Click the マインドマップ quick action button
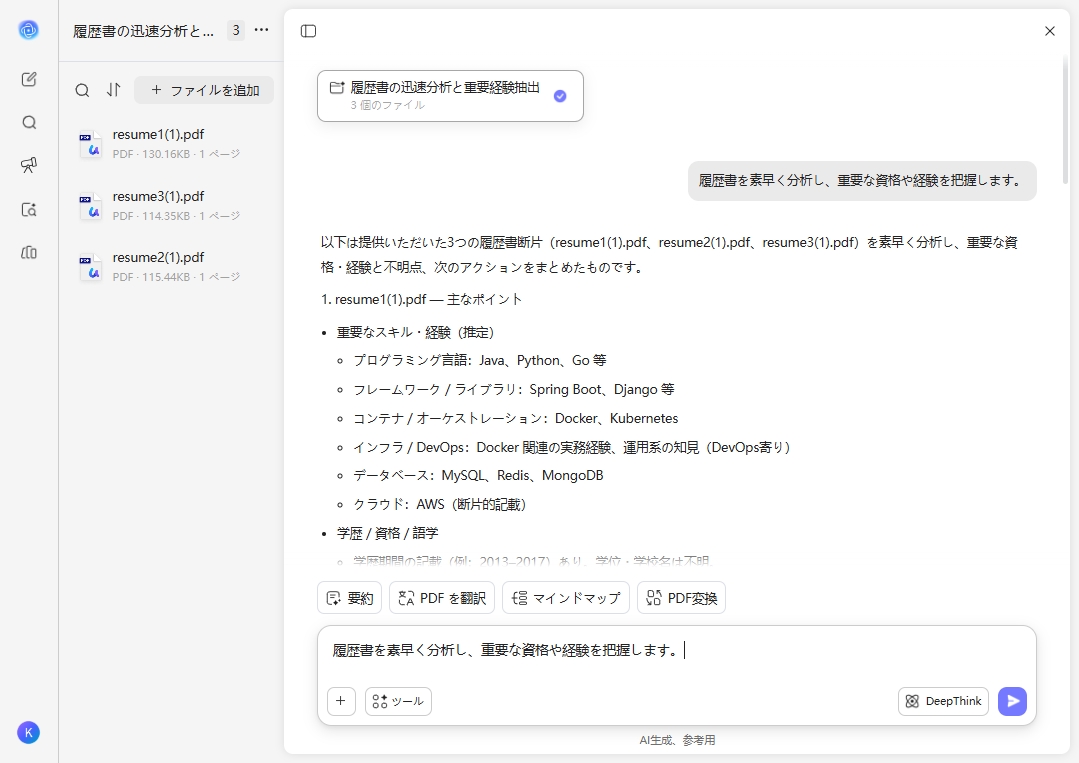 tap(565, 597)
